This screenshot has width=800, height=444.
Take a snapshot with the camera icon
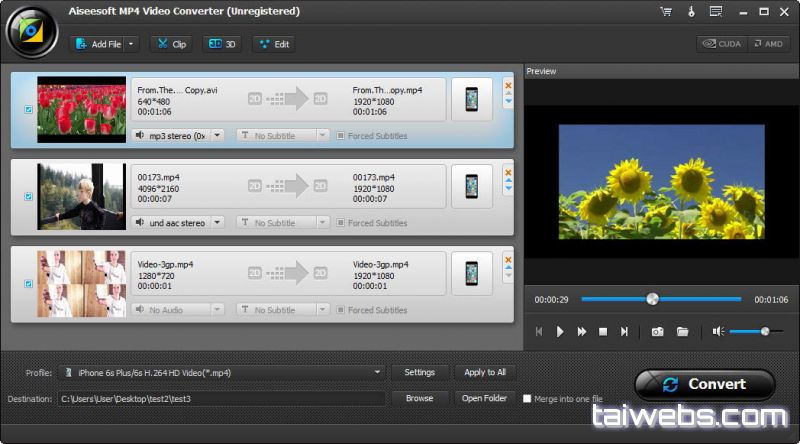(657, 331)
